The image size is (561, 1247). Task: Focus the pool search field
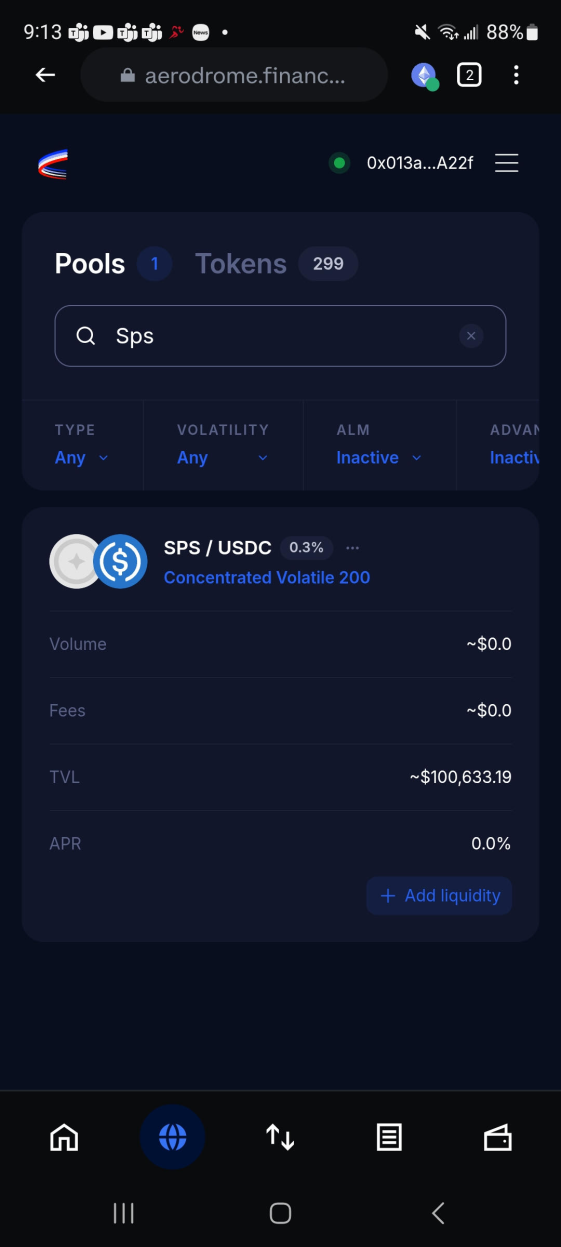[x=280, y=336]
